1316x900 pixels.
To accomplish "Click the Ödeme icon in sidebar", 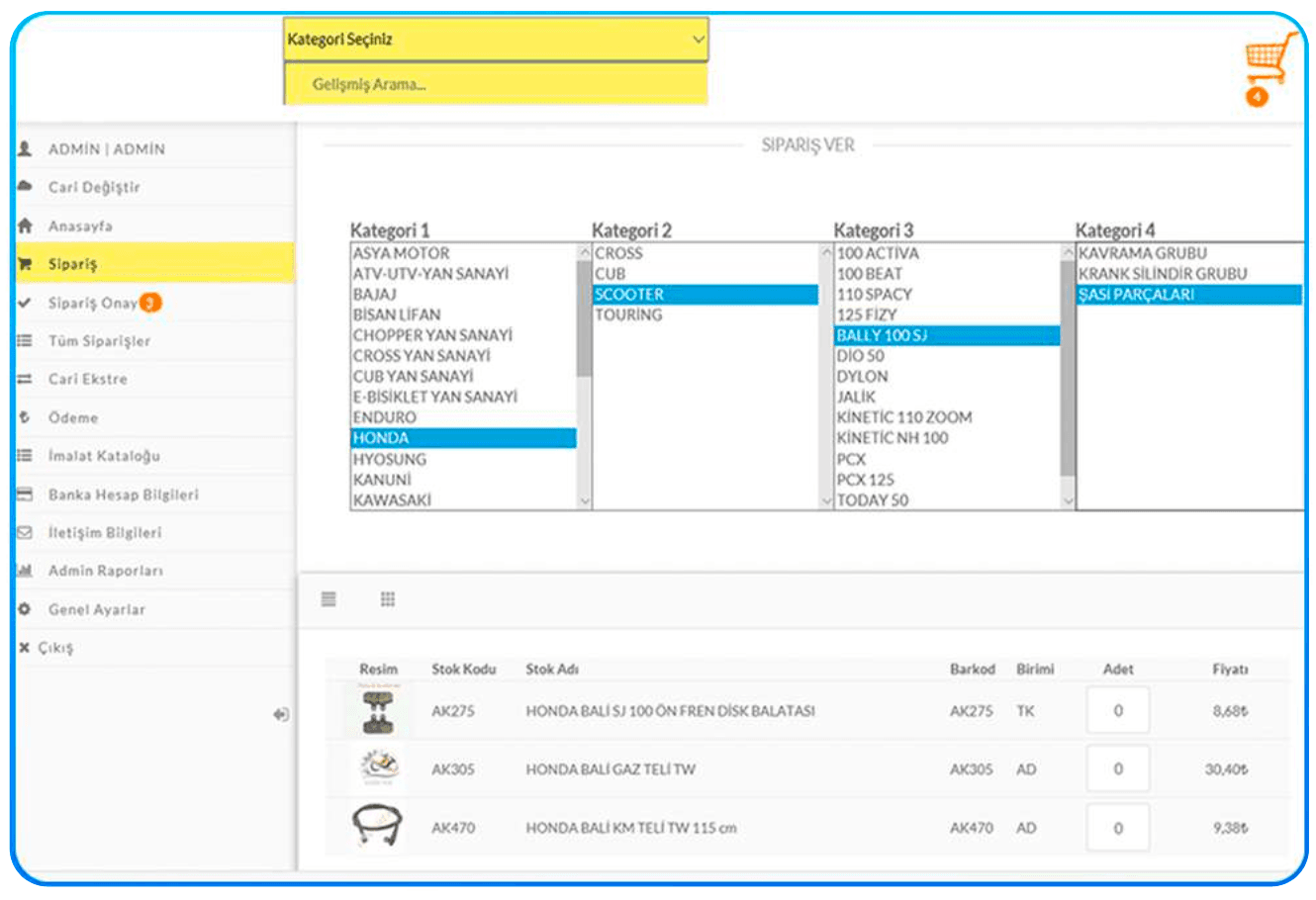I will tap(26, 417).
